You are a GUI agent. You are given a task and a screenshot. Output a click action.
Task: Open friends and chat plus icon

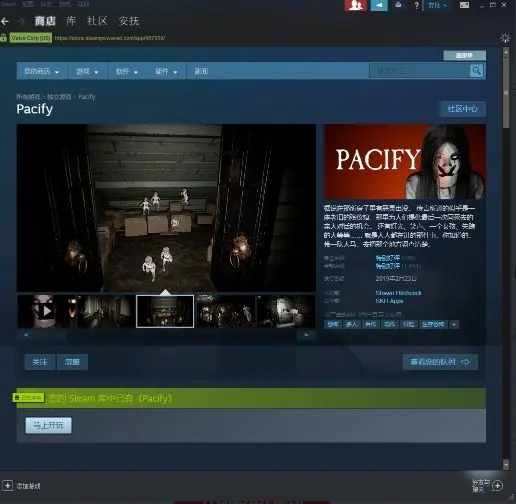(498, 485)
